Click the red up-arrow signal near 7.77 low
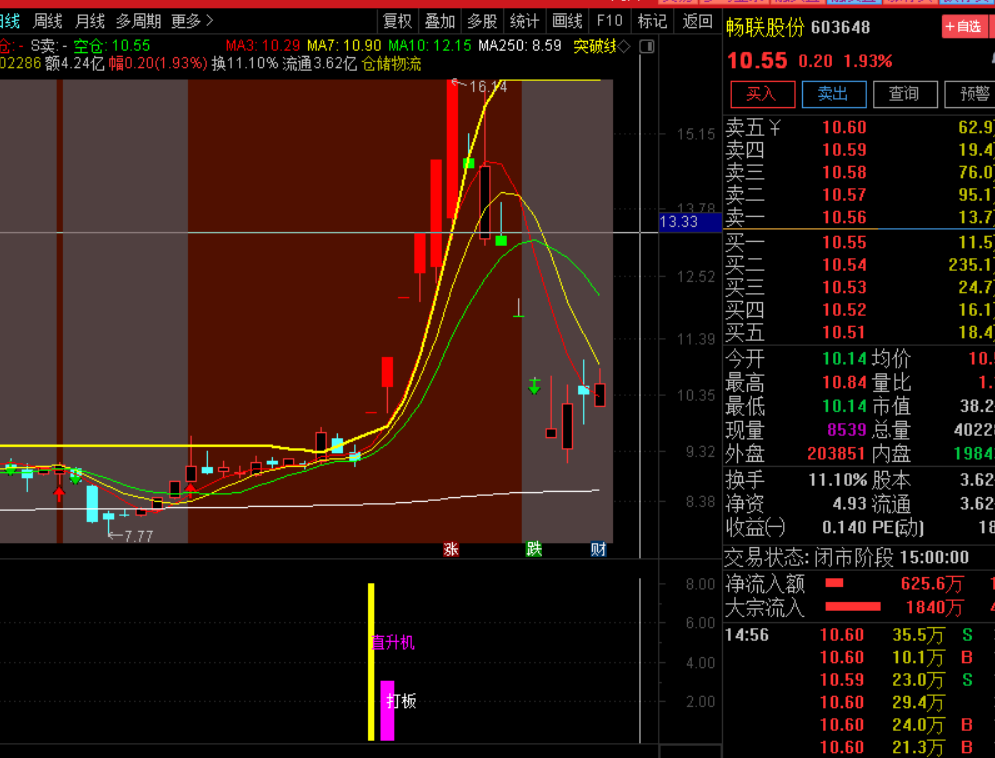 [59, 493]
